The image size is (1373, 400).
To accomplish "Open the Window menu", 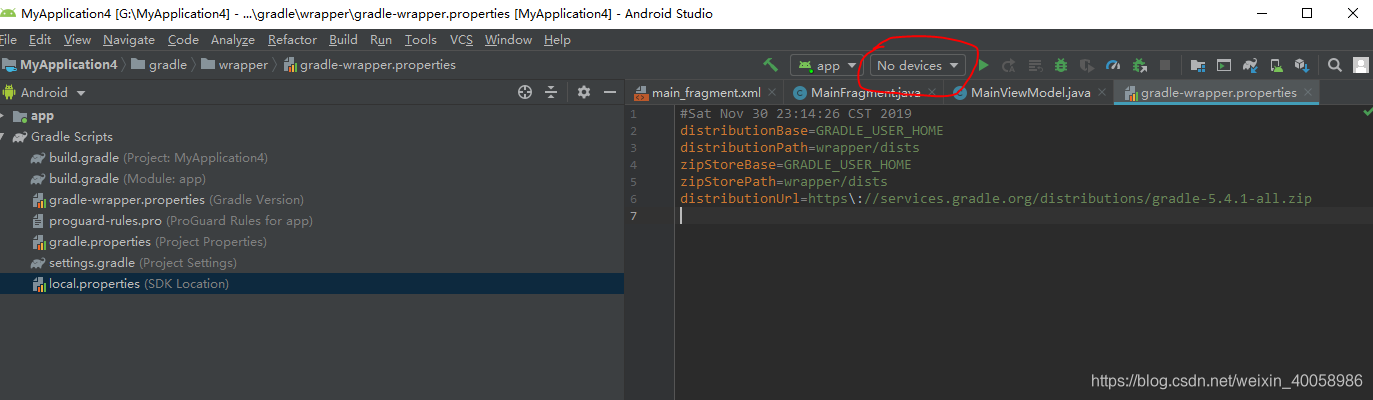I will tap(508, 40).
